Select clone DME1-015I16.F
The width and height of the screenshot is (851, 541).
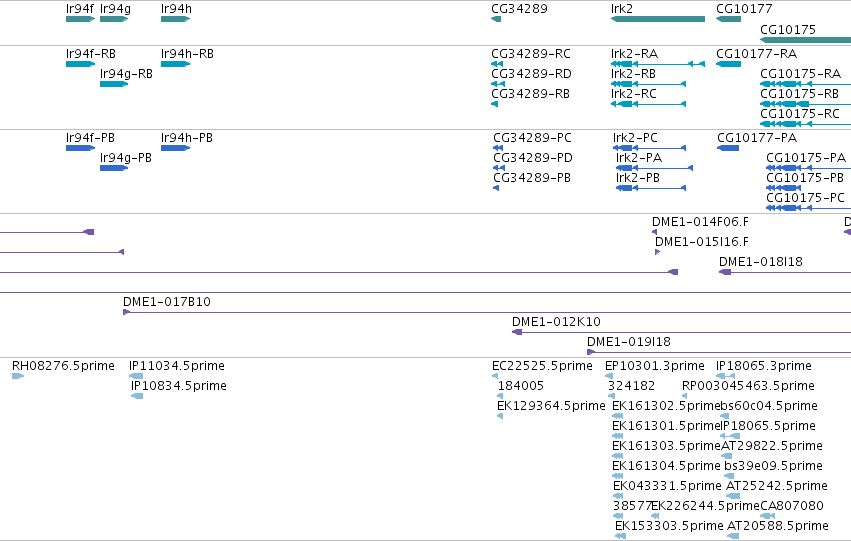[702, 242]
